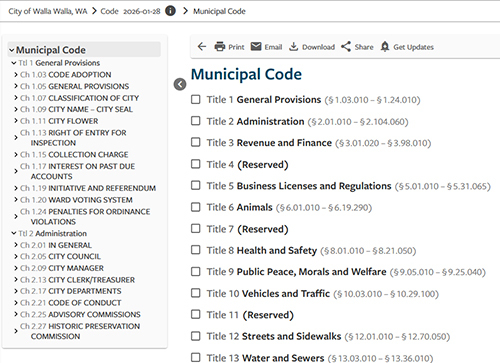Click the Get Updates bell icon
500x363 pixels.
385,47
